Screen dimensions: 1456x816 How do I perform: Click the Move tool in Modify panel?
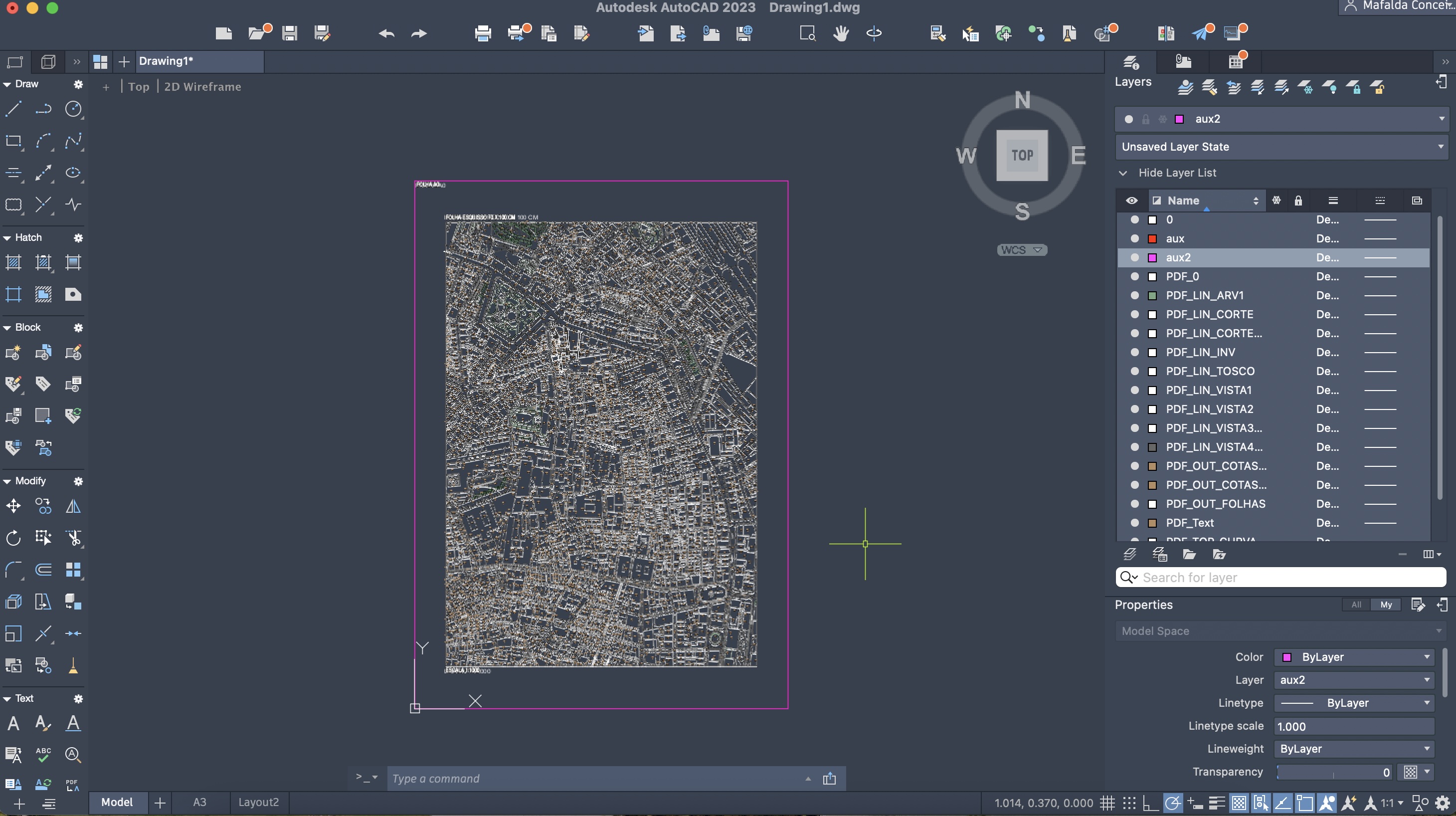[13, 506]
